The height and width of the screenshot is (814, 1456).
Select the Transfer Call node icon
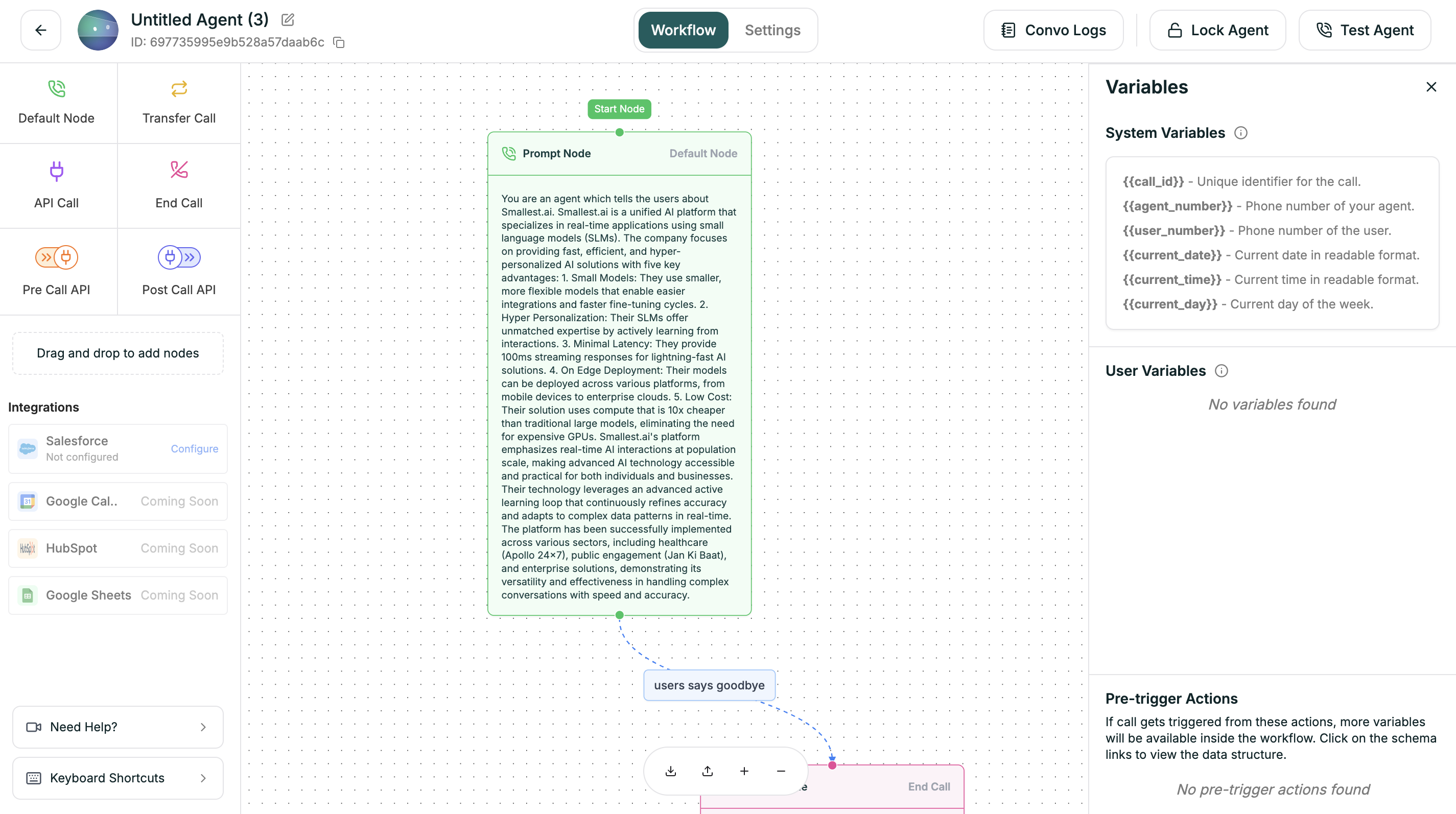click(x=179, y=89)
